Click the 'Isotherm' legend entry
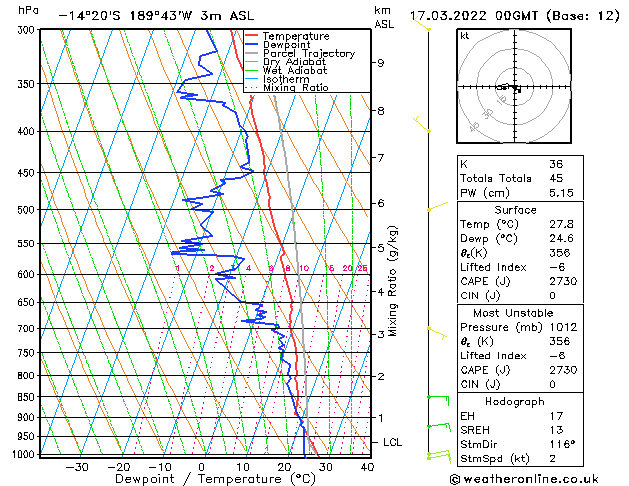The height and width of the screenshot is (486, 629). click(286, 79)
